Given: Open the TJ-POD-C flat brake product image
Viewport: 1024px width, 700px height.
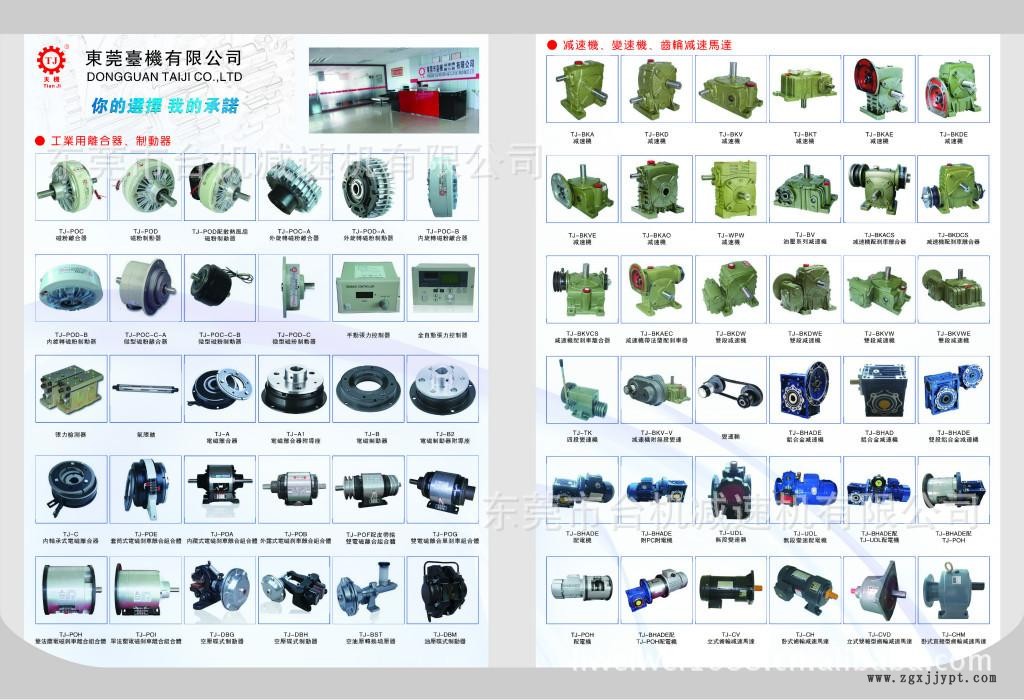Looking at the screenshot, I should tap(294, 288).
